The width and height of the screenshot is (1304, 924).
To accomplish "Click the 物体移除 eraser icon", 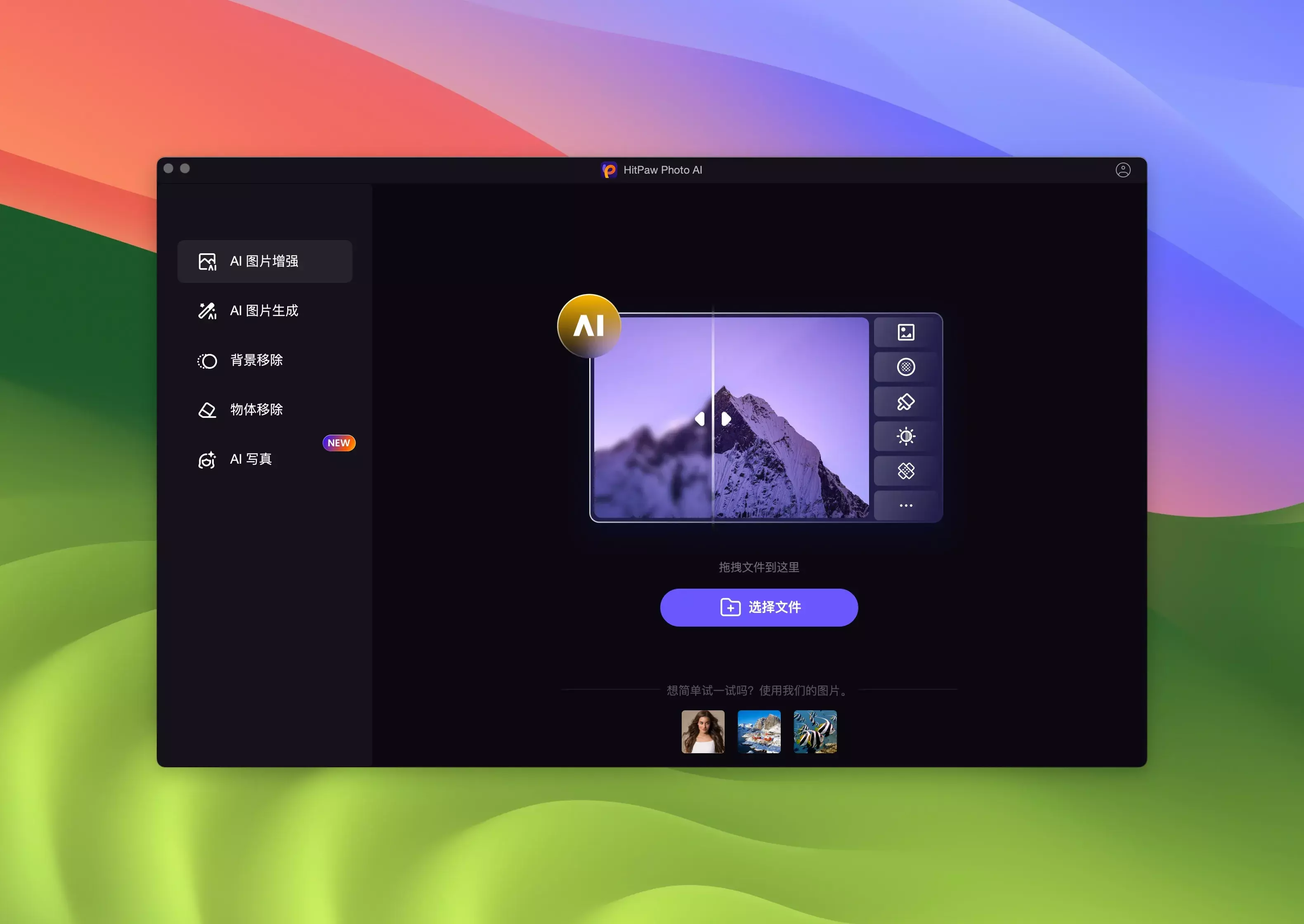I will coord(207,410).
